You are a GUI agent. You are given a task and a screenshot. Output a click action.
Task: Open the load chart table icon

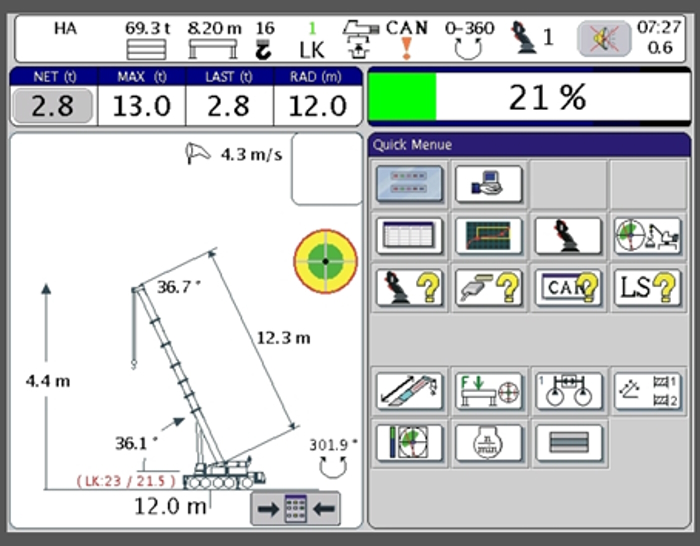click(x=409, y=235)
